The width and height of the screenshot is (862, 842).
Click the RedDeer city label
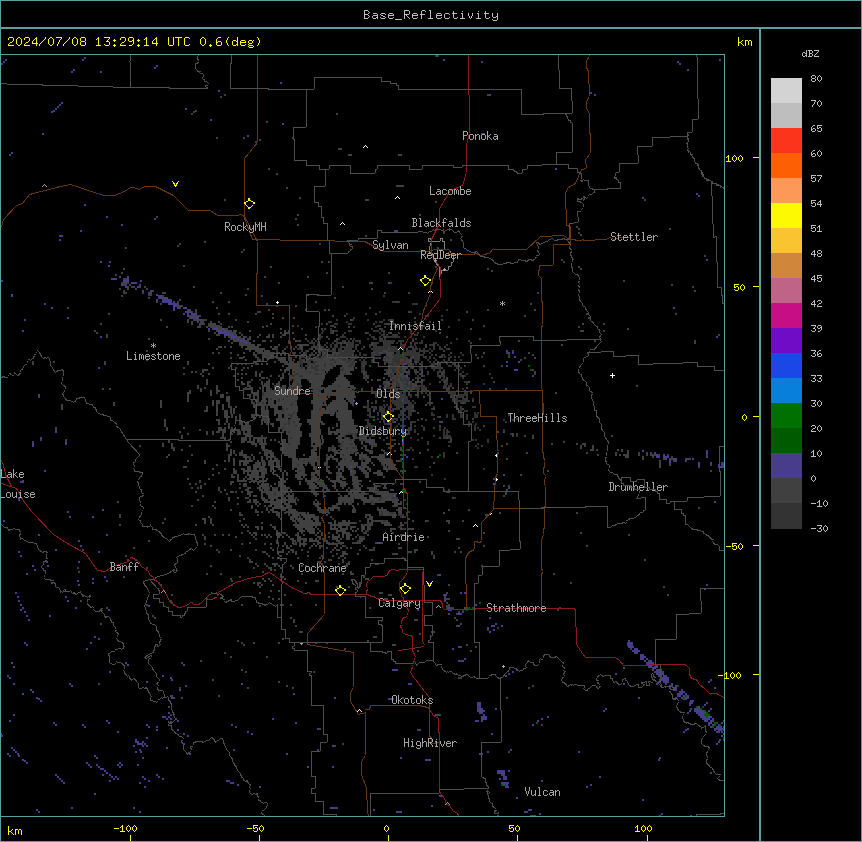(x=440, y=255)
